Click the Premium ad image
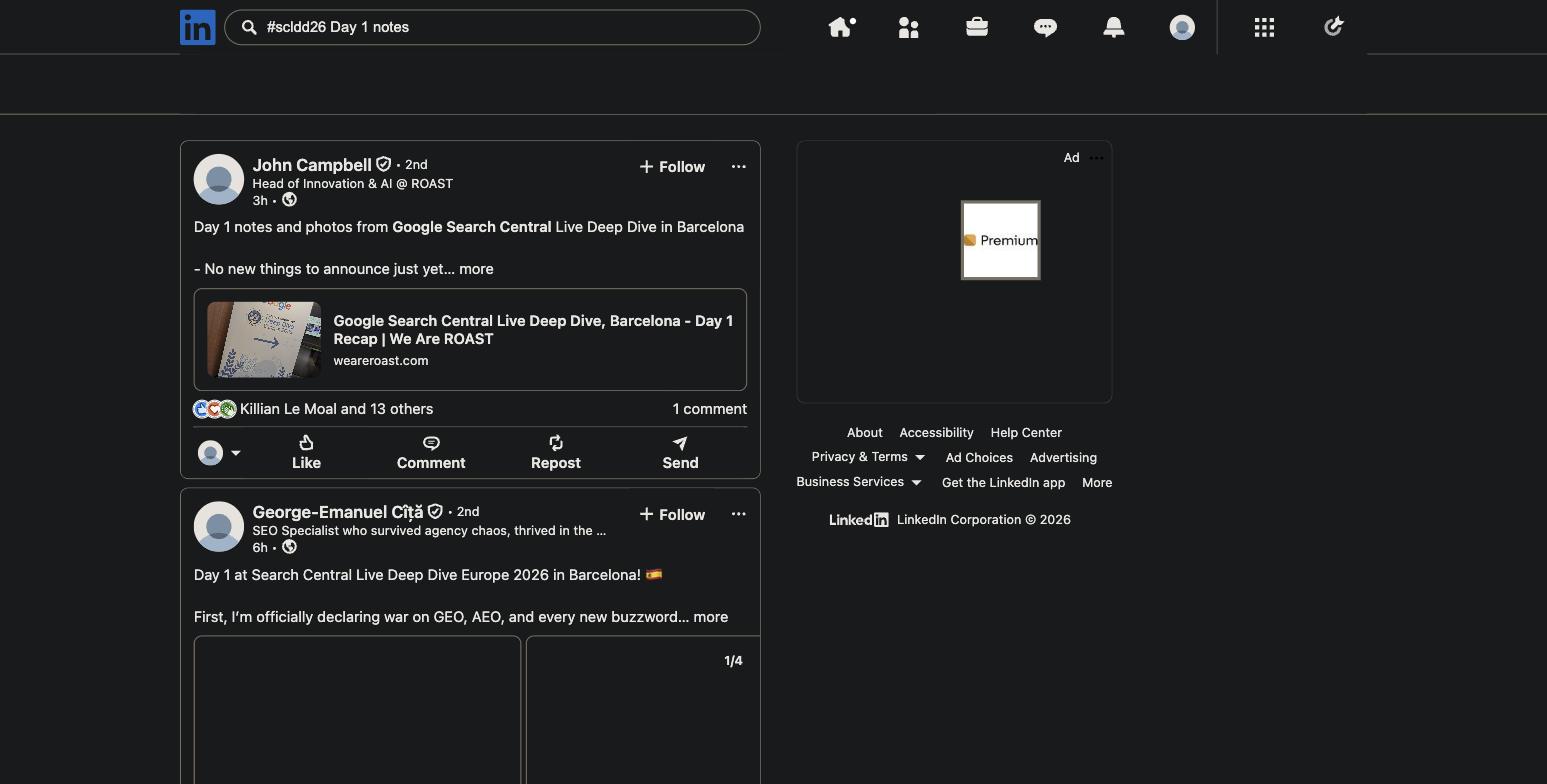 [1000, 240]
